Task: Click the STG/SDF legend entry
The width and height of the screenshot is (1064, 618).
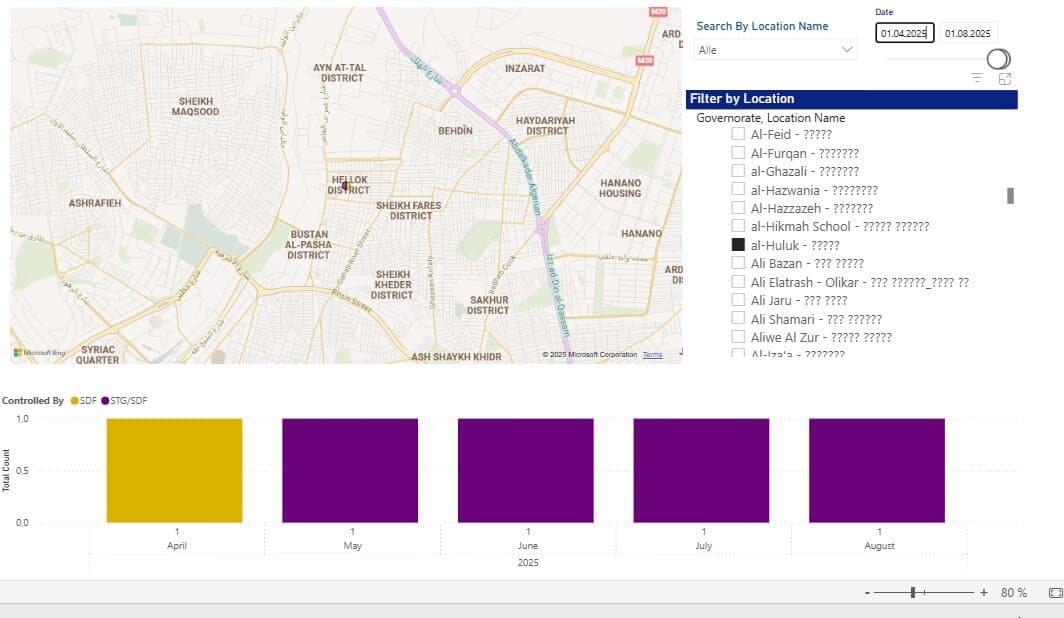Action: pos(127,400)
